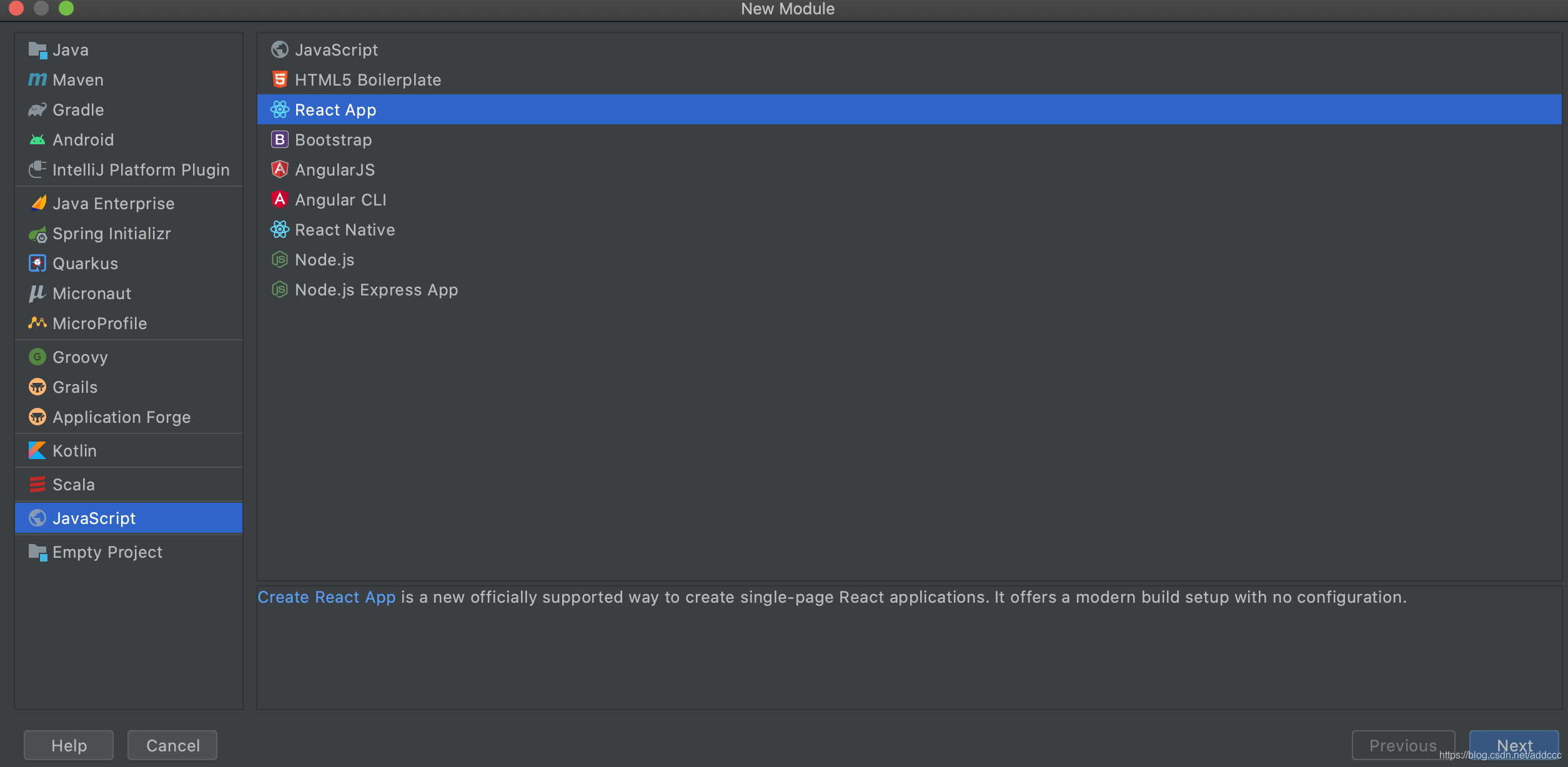Click the Maven 'm' icon
The width and height of the screenshot is (1568, 767).
click(x=37, y=80)
